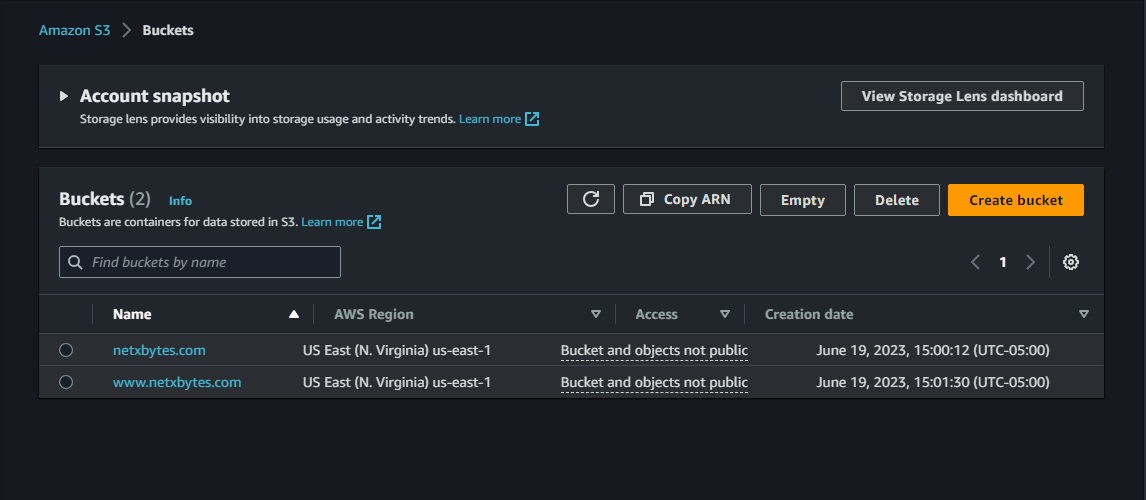Click the Copy ARN button

(687, 199)
